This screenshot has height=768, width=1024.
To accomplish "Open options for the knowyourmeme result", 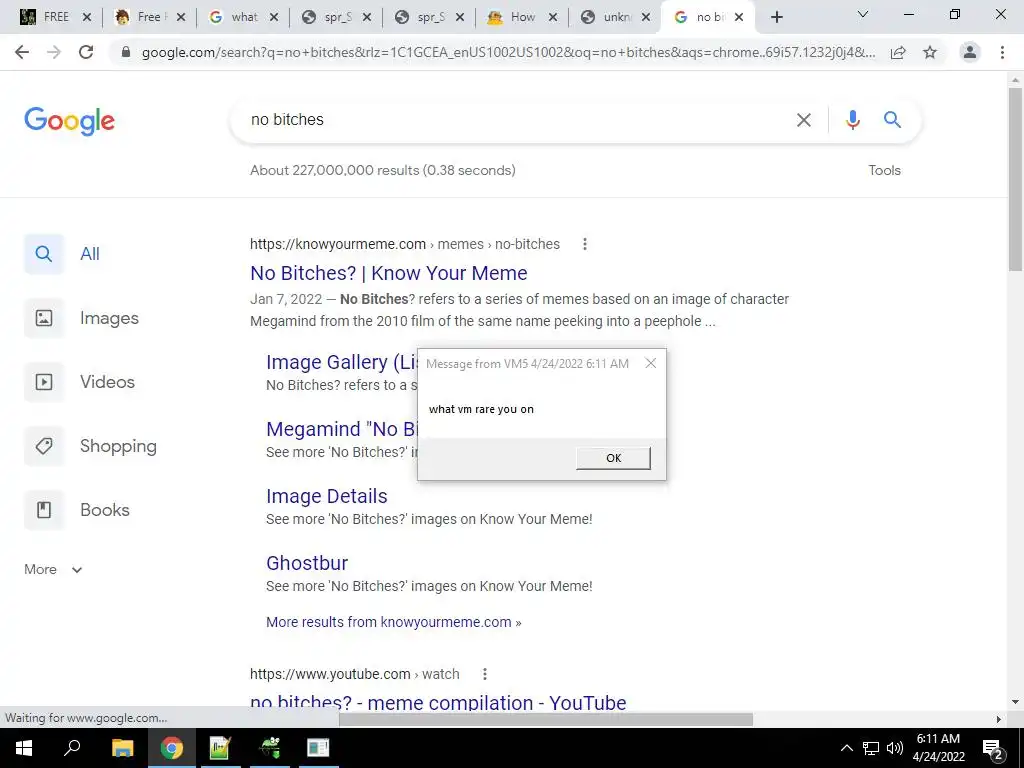I will tap(584, 244).
